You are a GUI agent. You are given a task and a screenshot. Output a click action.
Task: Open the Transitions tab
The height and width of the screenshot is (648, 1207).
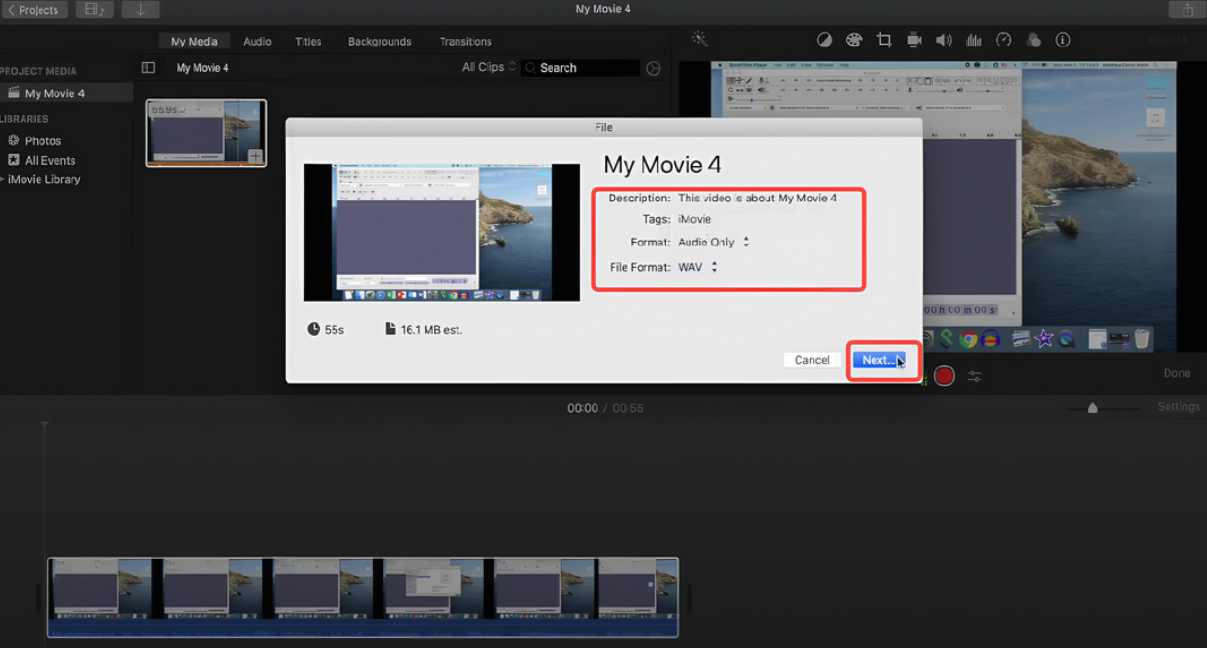pos(465,42)
